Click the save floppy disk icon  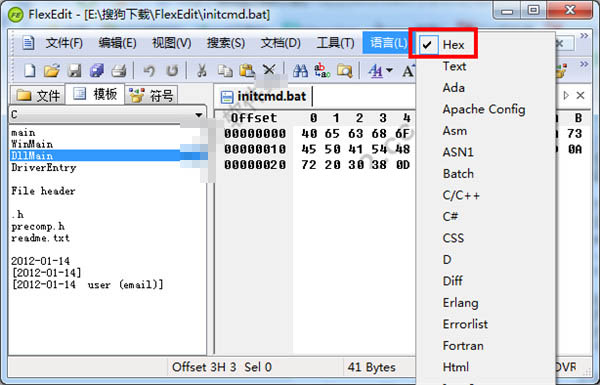(75, 71)
